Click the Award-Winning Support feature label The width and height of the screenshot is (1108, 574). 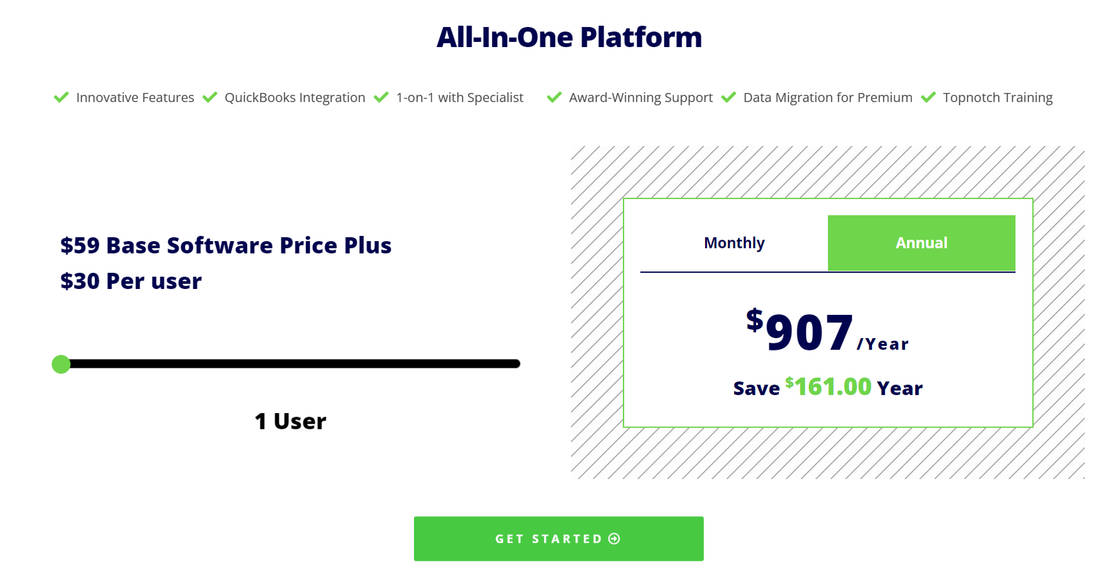point(640,98)
